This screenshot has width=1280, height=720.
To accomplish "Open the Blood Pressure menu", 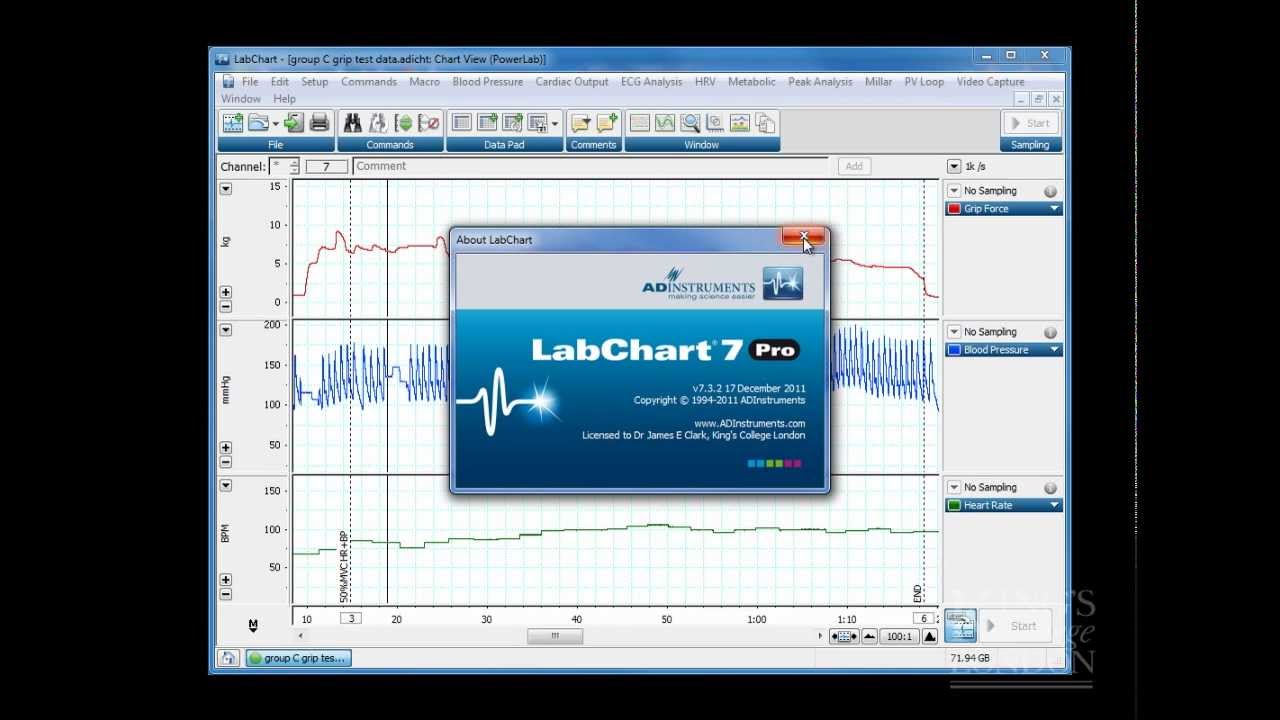I will click(488, 82).
